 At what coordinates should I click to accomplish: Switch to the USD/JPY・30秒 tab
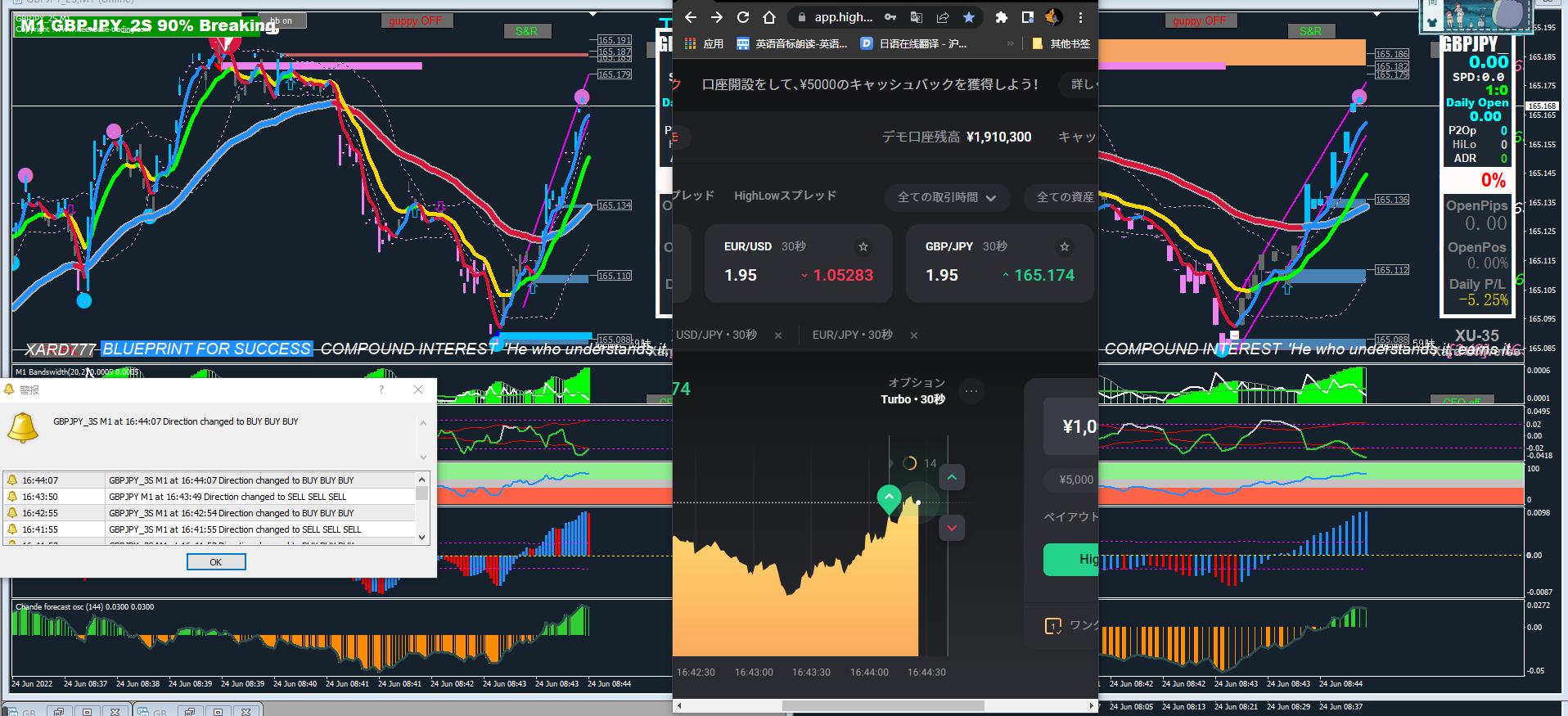[716, 335]
